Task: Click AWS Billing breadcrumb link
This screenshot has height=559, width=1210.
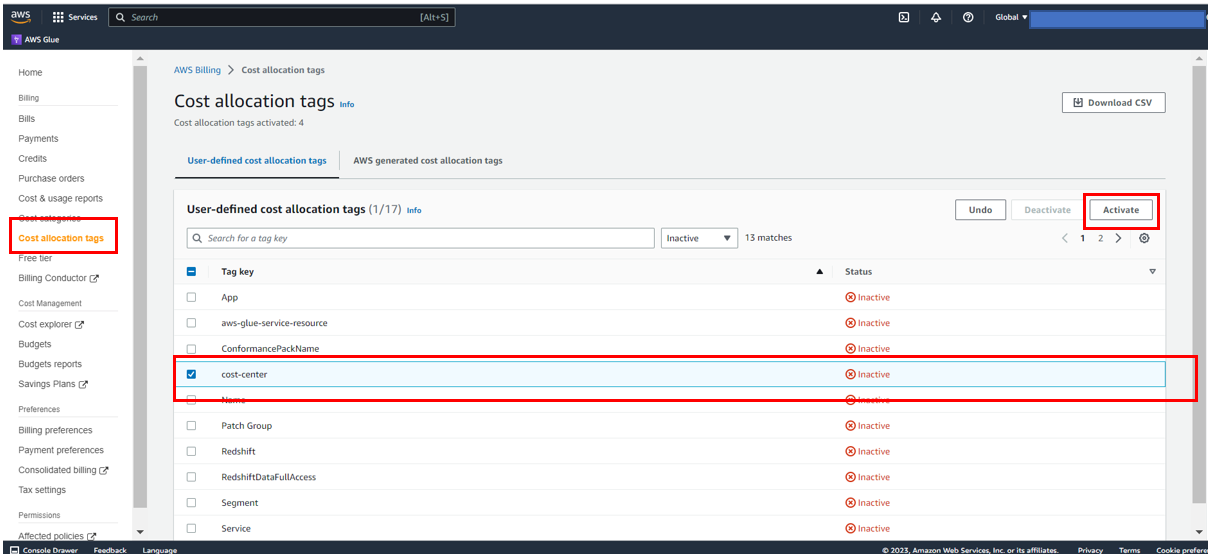Action: coord(197,70)
